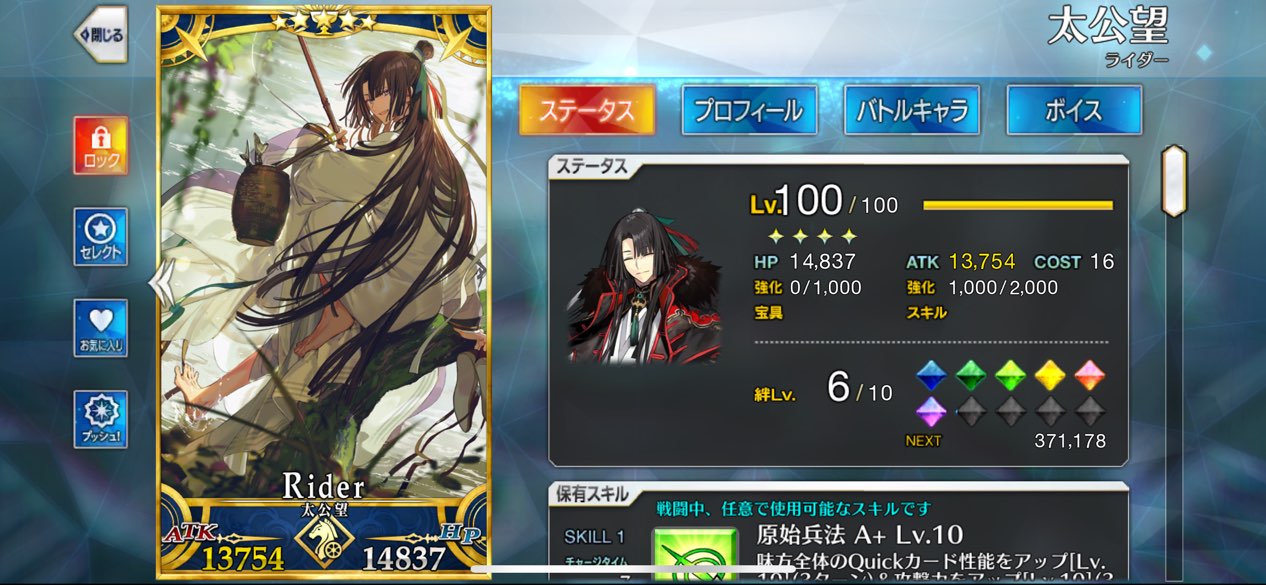The image size is (1266, 585).
Task: Tap the left arrow beside card art
Action: pyautogui.click(x=160, y=285)
